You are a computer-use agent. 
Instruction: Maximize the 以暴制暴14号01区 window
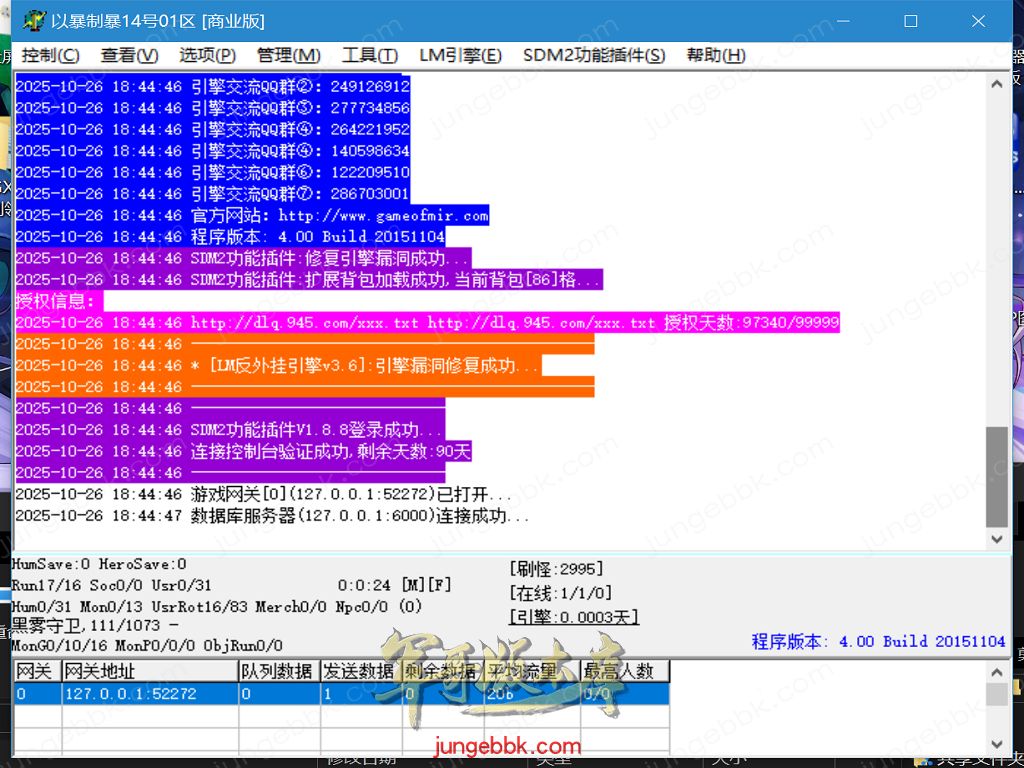(x=910, y=21)
